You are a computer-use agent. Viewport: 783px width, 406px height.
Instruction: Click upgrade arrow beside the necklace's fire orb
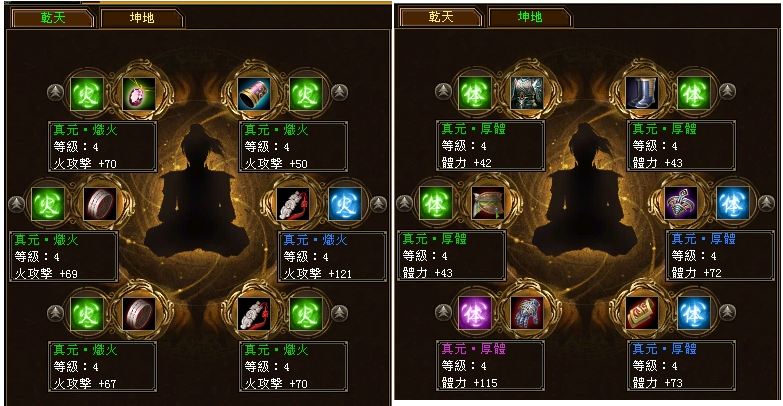[x=55, y=92]
